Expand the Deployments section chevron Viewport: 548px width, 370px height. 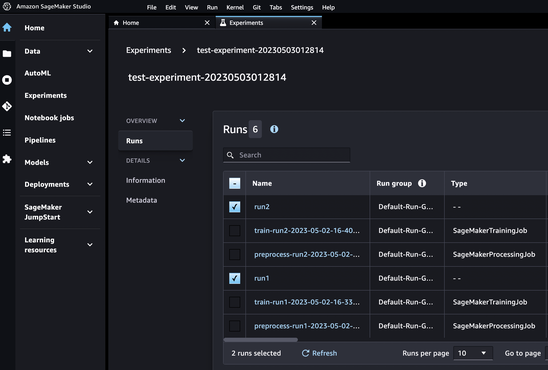[x=90, y=184]
